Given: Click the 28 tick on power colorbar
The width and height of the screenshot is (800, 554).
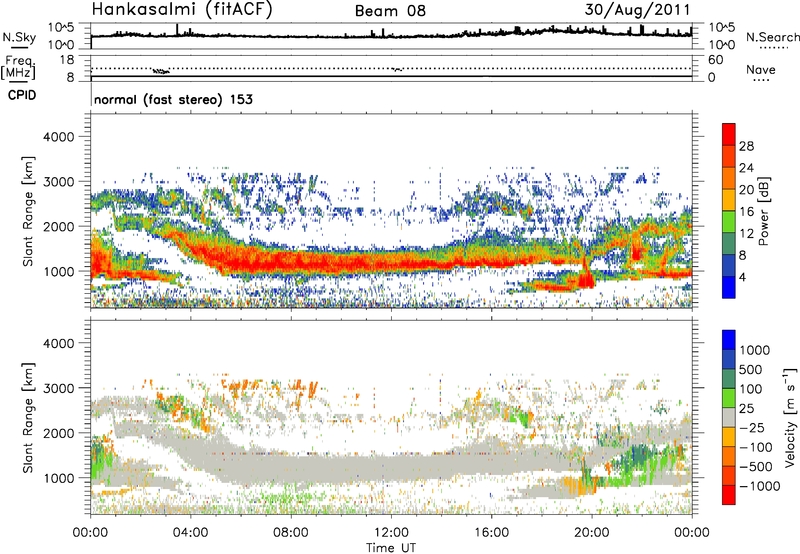Looking at the screenshot, I should tap(746, 146).
